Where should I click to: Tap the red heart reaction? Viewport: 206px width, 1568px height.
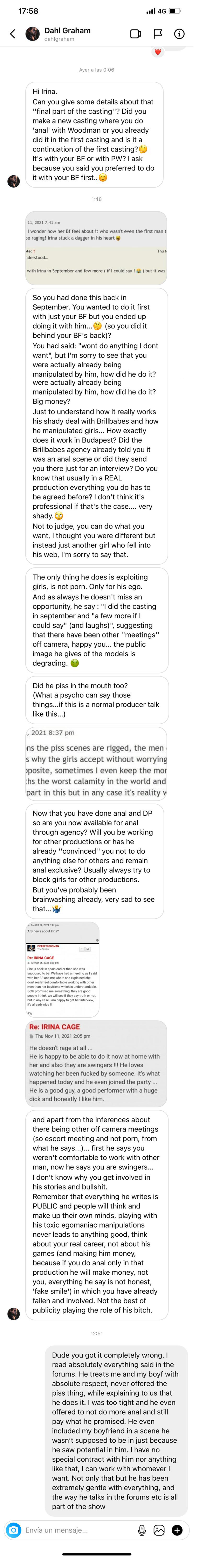tap(158, 52)
